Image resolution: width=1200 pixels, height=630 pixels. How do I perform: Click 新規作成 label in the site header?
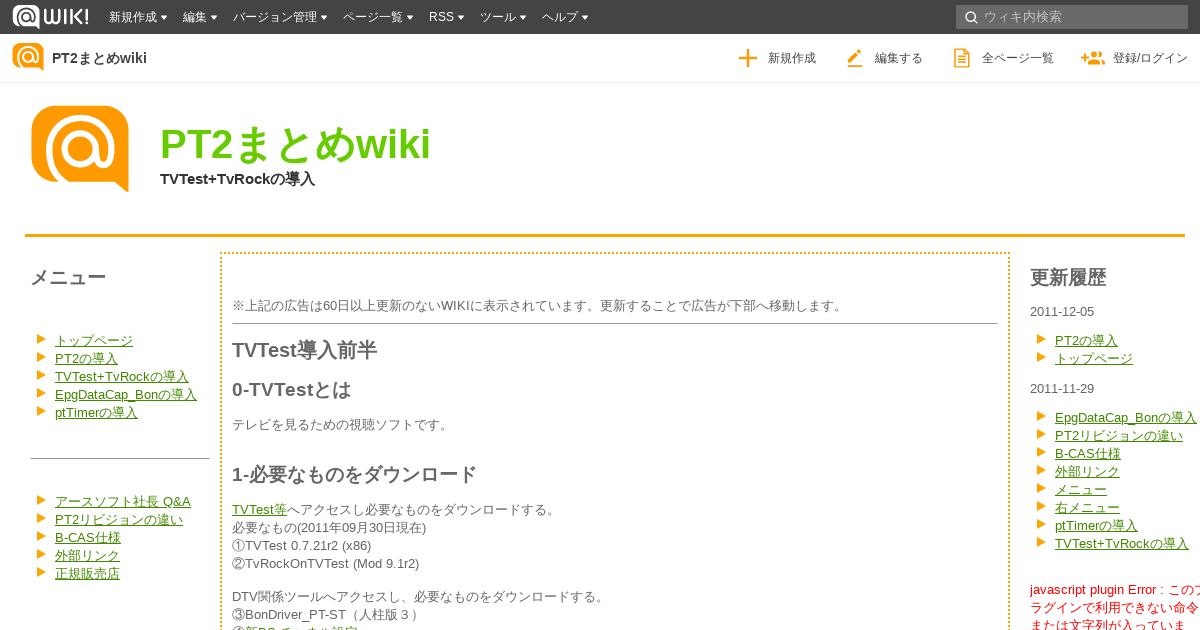[x=792, y=58]
